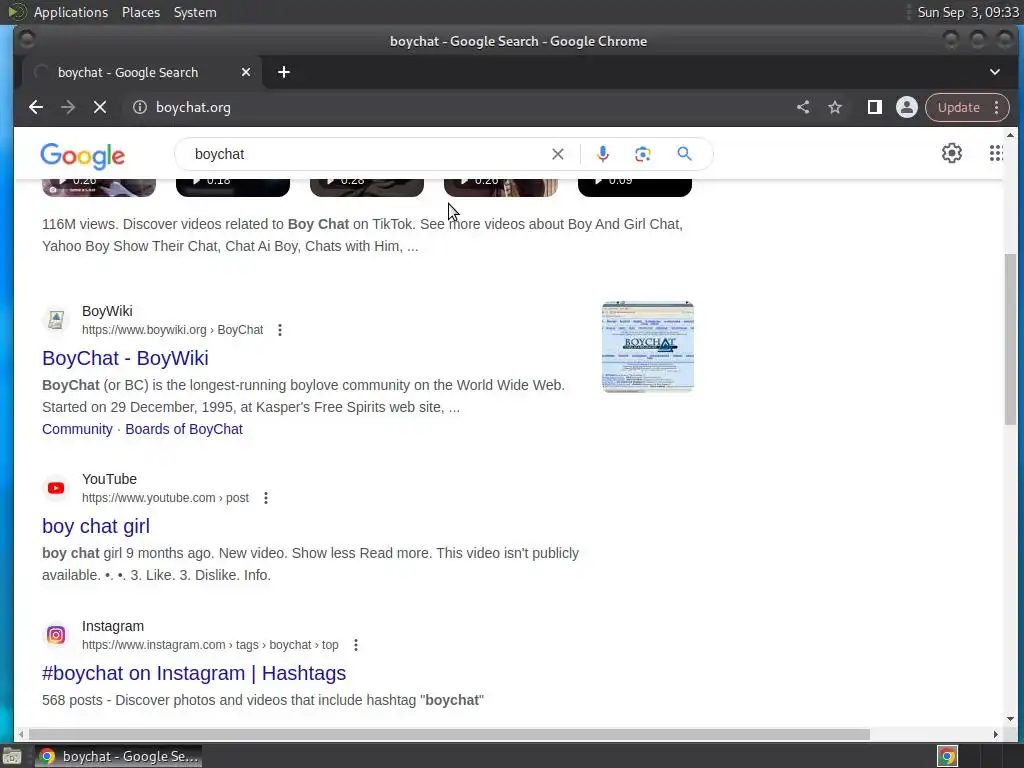
Task: Share this page via the share icon
Action: [x=803, y=107]
